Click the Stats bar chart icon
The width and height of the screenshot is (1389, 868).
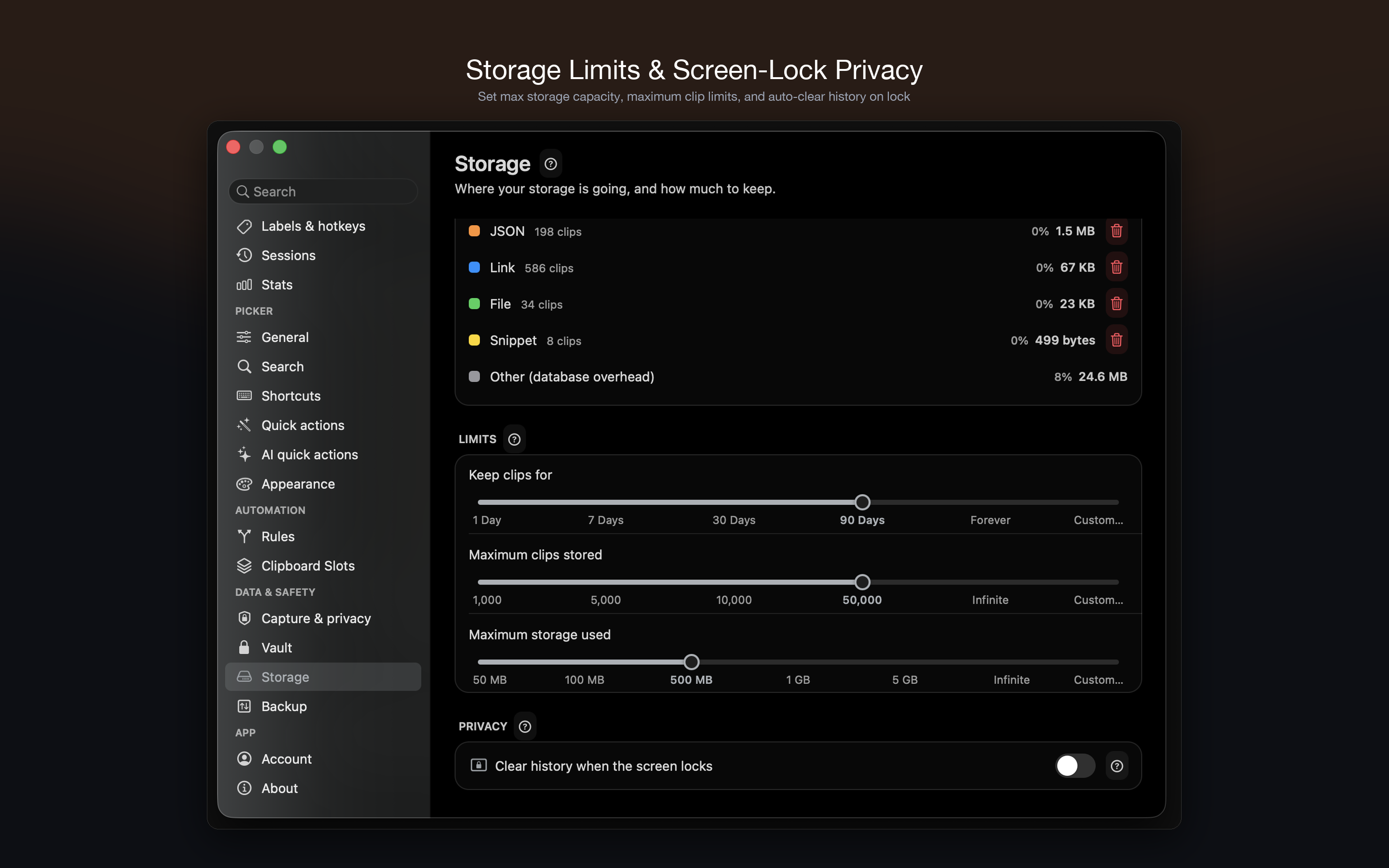244,285
